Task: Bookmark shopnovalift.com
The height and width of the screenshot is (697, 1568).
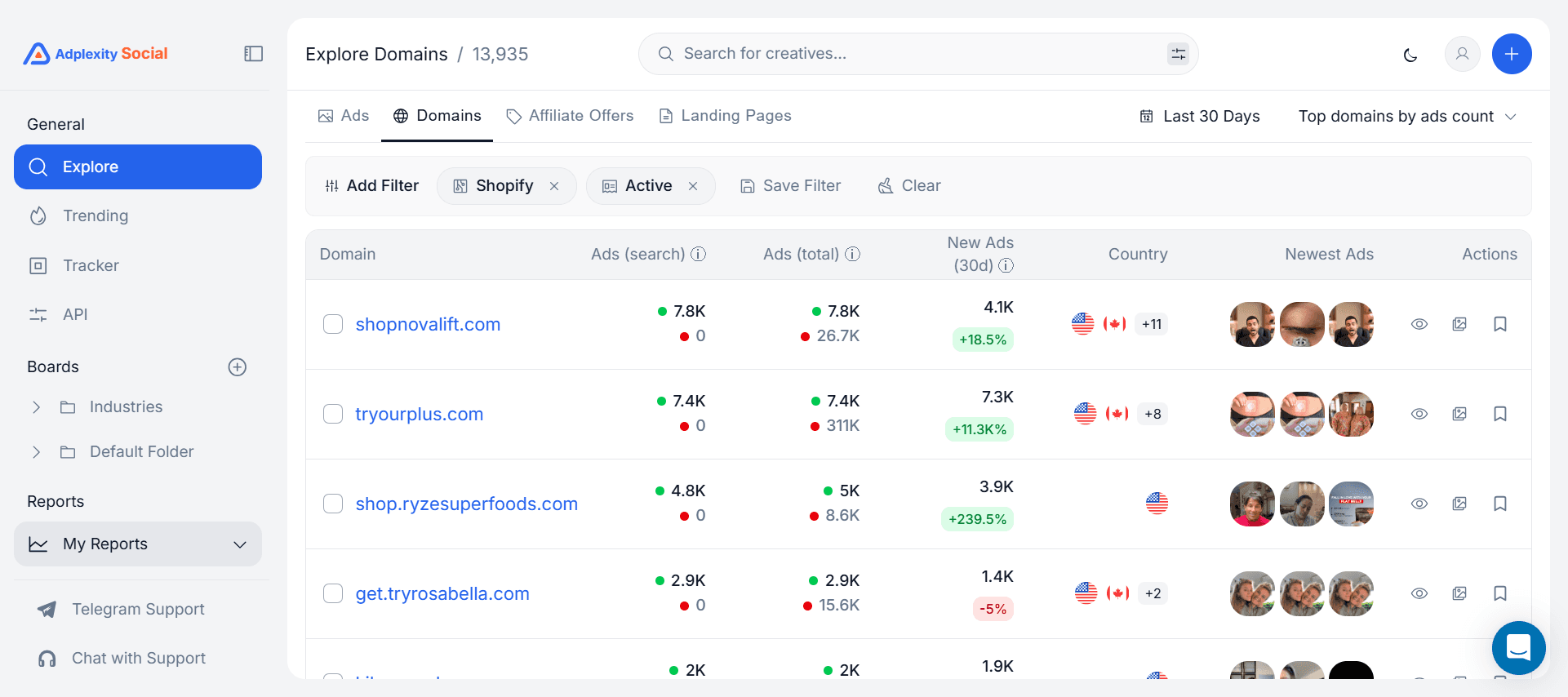Action: [1500, 324]
